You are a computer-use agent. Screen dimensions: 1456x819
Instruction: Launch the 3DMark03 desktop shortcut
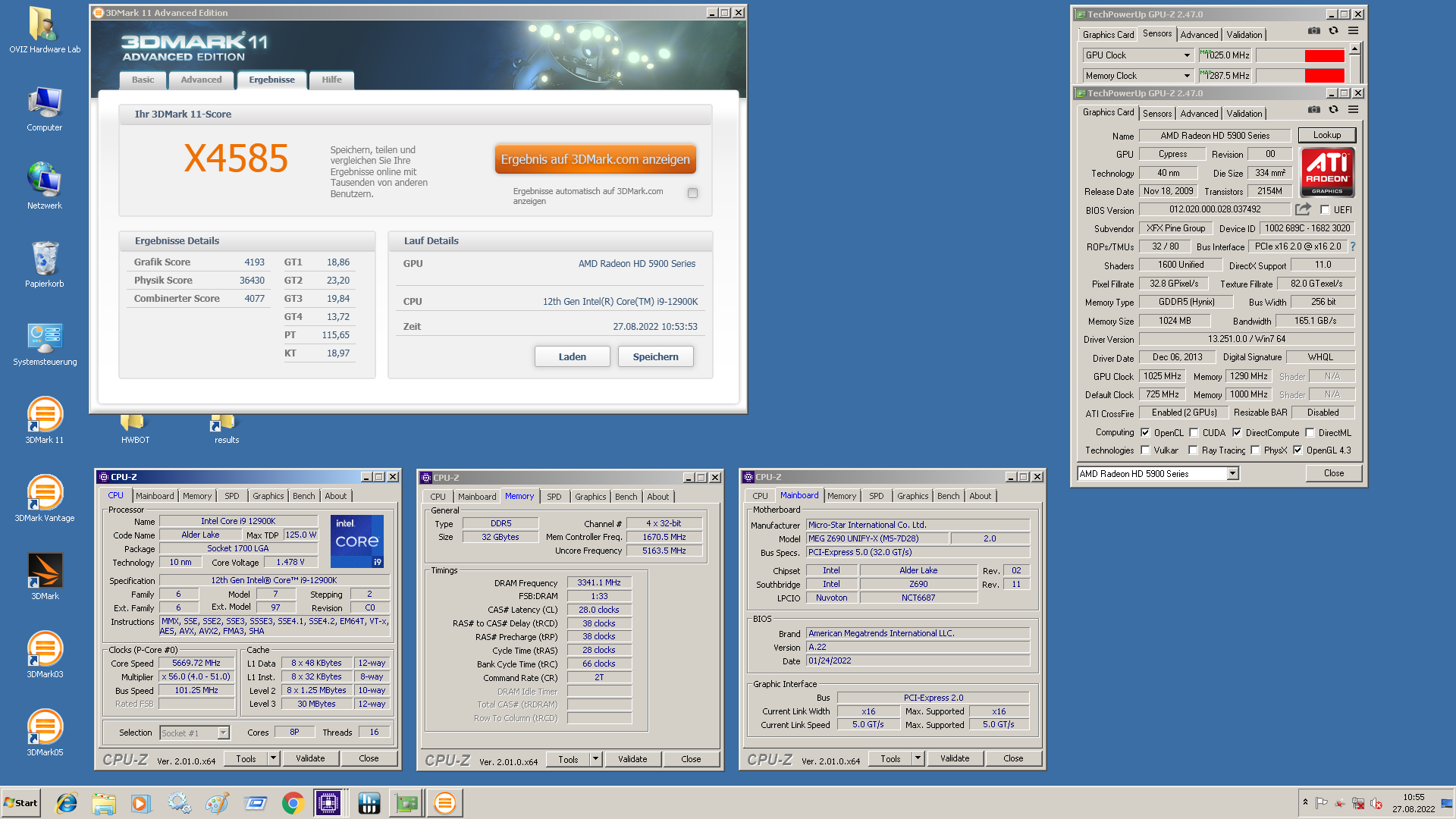(x=45, y=655)
